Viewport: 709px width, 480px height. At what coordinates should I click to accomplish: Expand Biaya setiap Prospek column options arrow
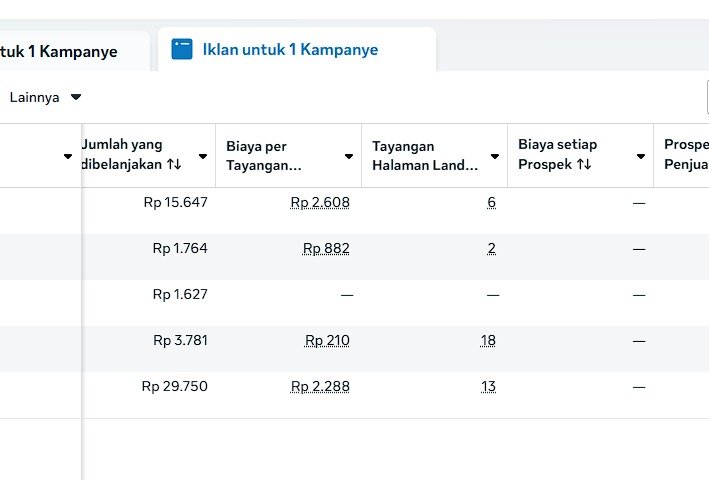click(x=641, y=156)
